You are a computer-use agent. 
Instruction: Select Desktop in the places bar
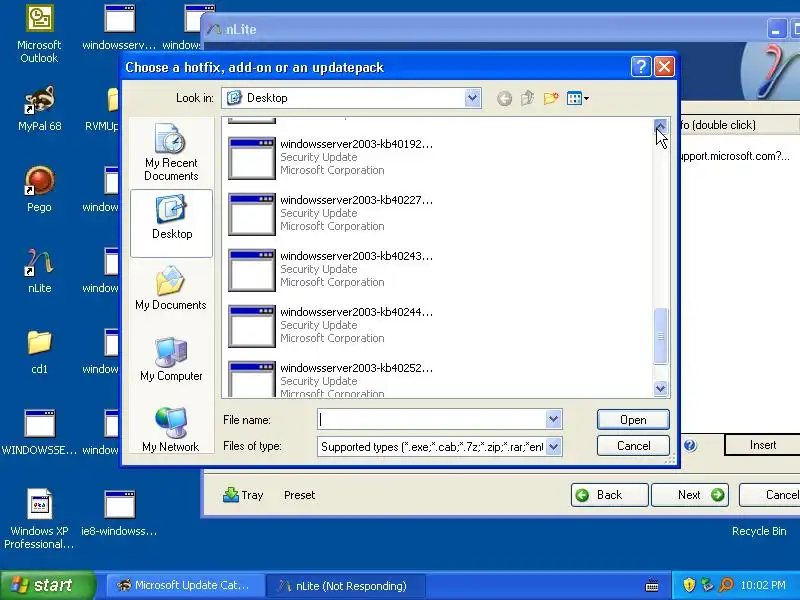(171, 223)
